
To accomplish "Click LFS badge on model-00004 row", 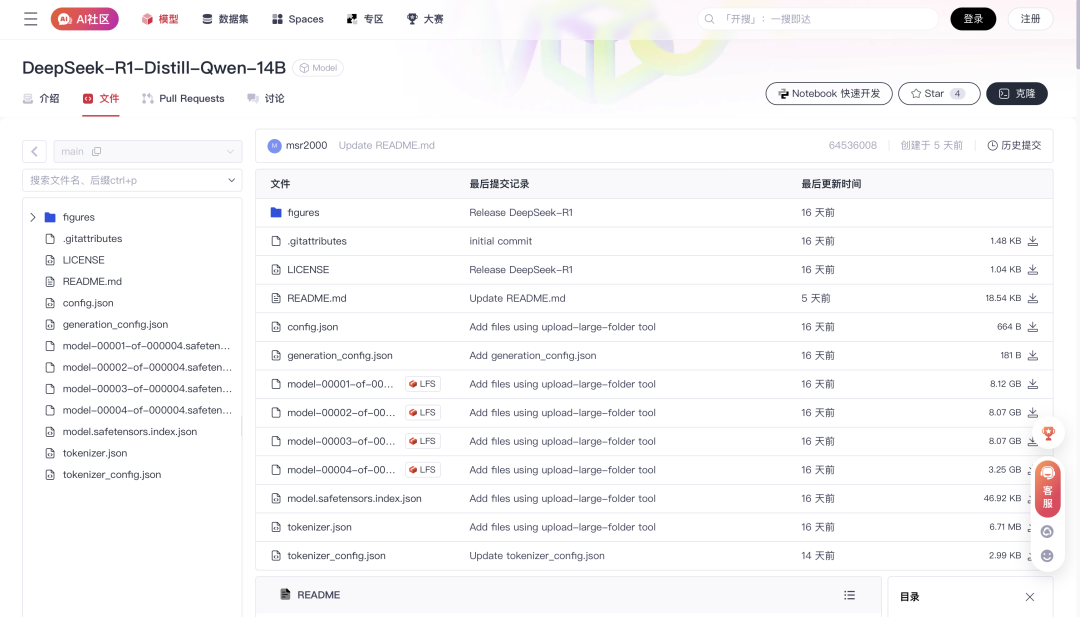I will (x=422, y=470).
